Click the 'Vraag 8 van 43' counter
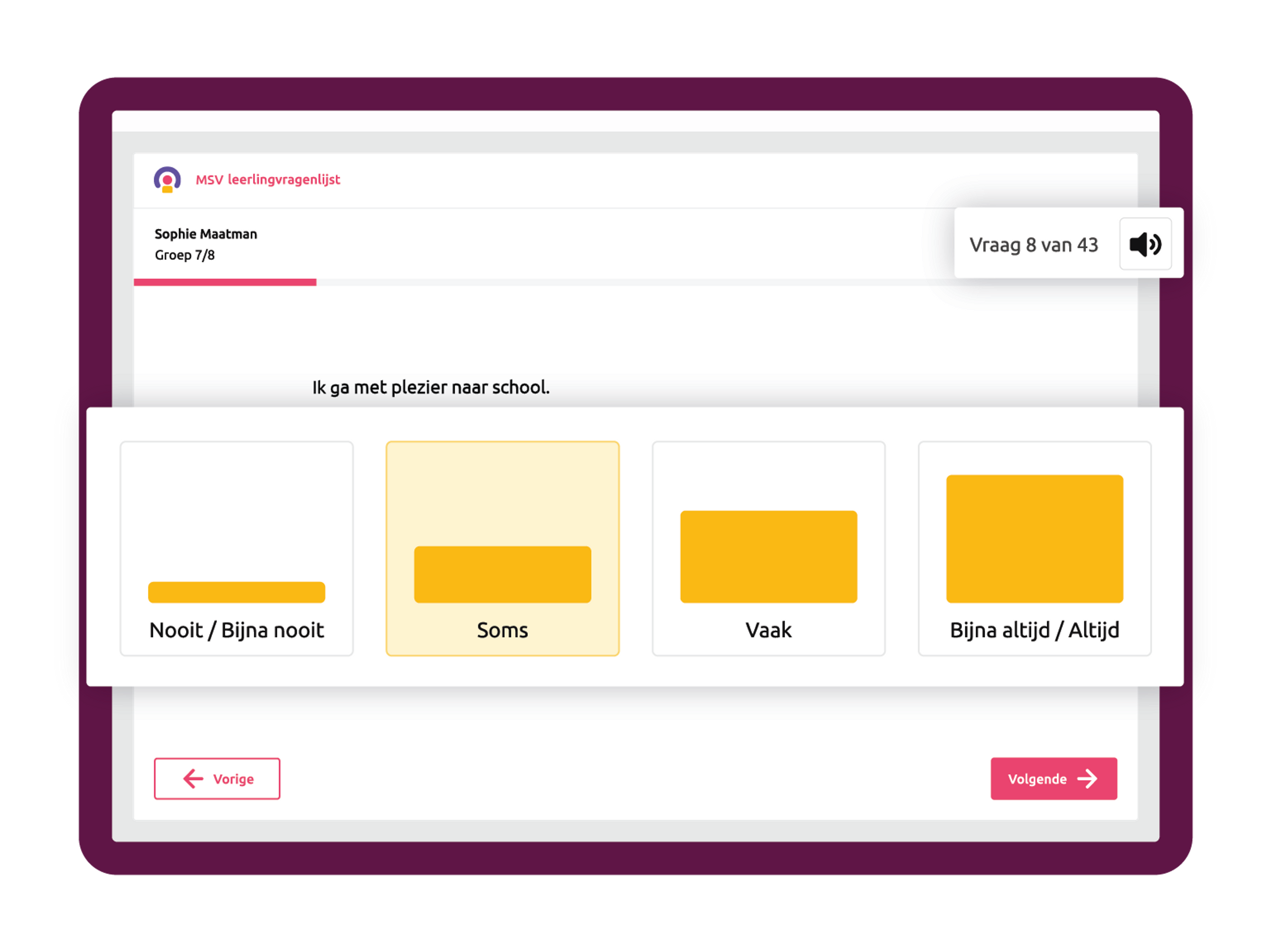Screen dimensions: 1270x952 (1034, 245)
